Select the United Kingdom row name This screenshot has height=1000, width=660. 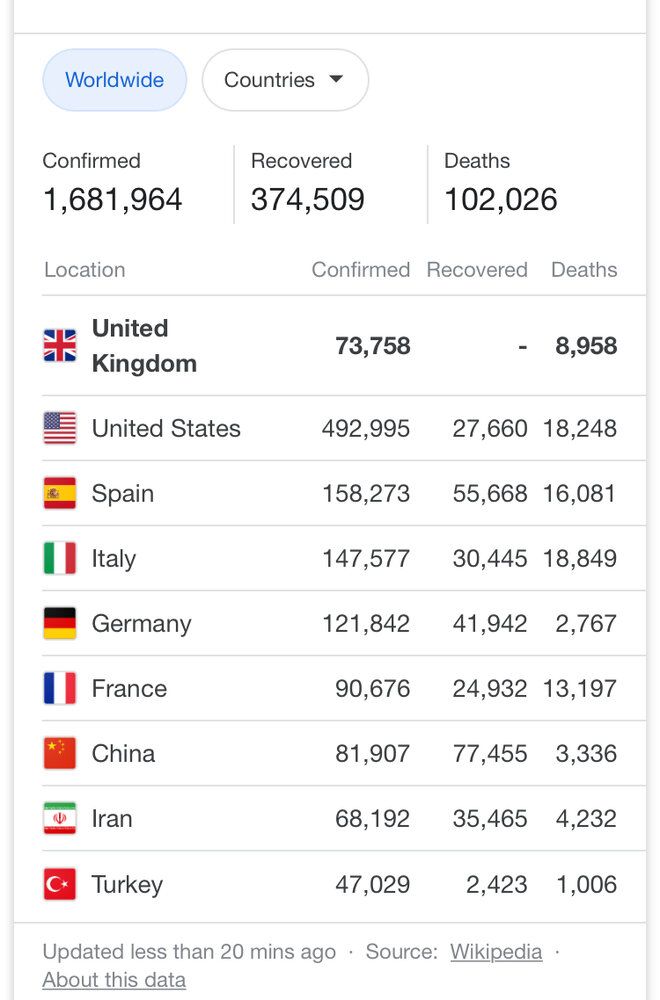[145, 346]
